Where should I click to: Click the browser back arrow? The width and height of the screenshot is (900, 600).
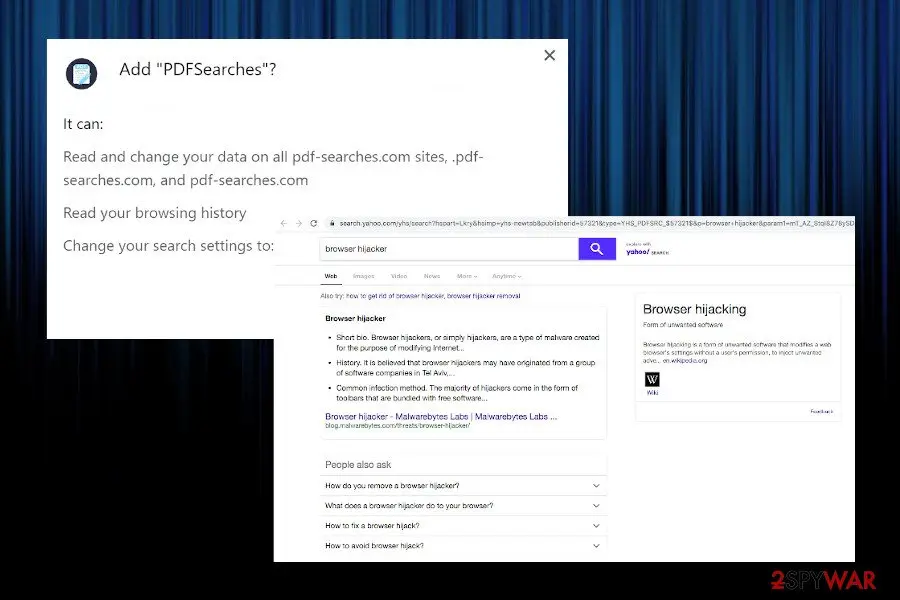pos(284,223)
